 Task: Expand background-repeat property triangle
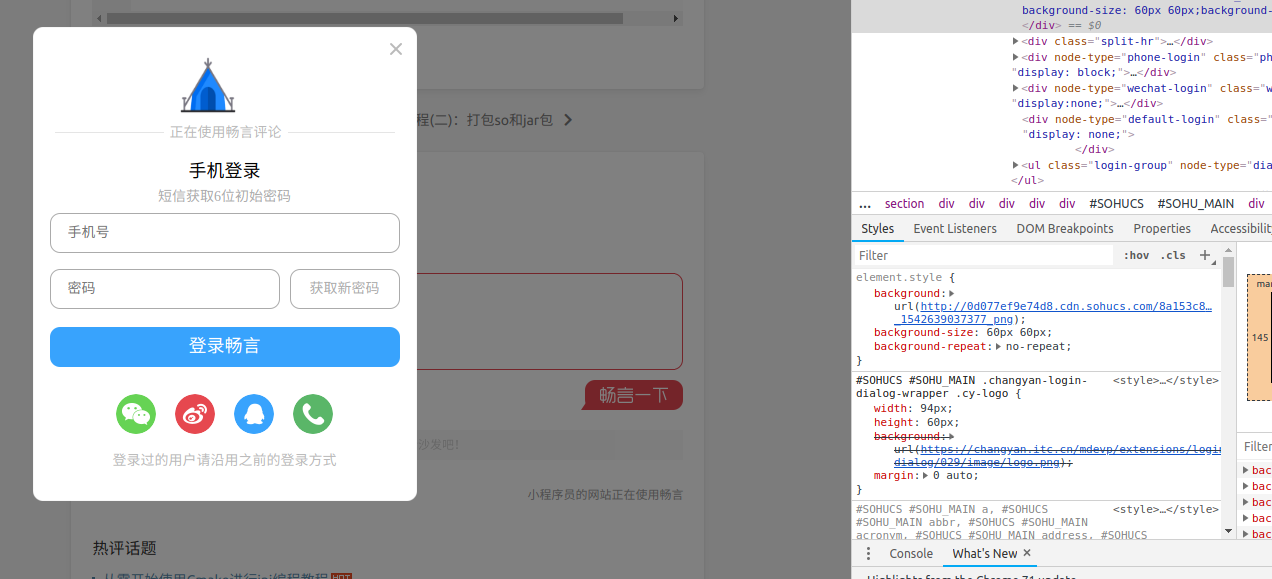[x=998, y=347]
